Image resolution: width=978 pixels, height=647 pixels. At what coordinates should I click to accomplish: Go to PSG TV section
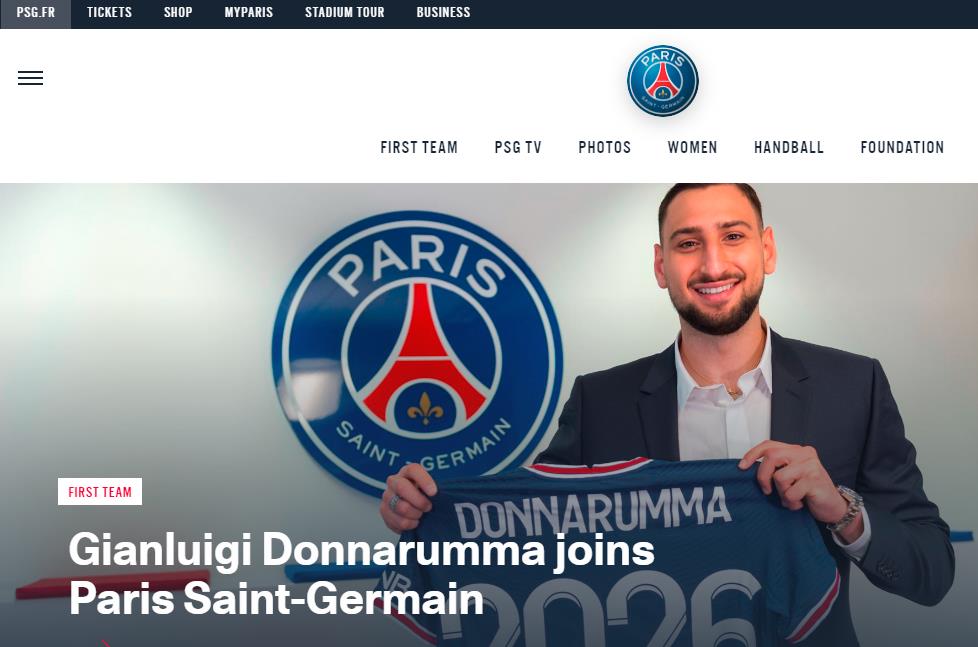(x=518, y=147)
